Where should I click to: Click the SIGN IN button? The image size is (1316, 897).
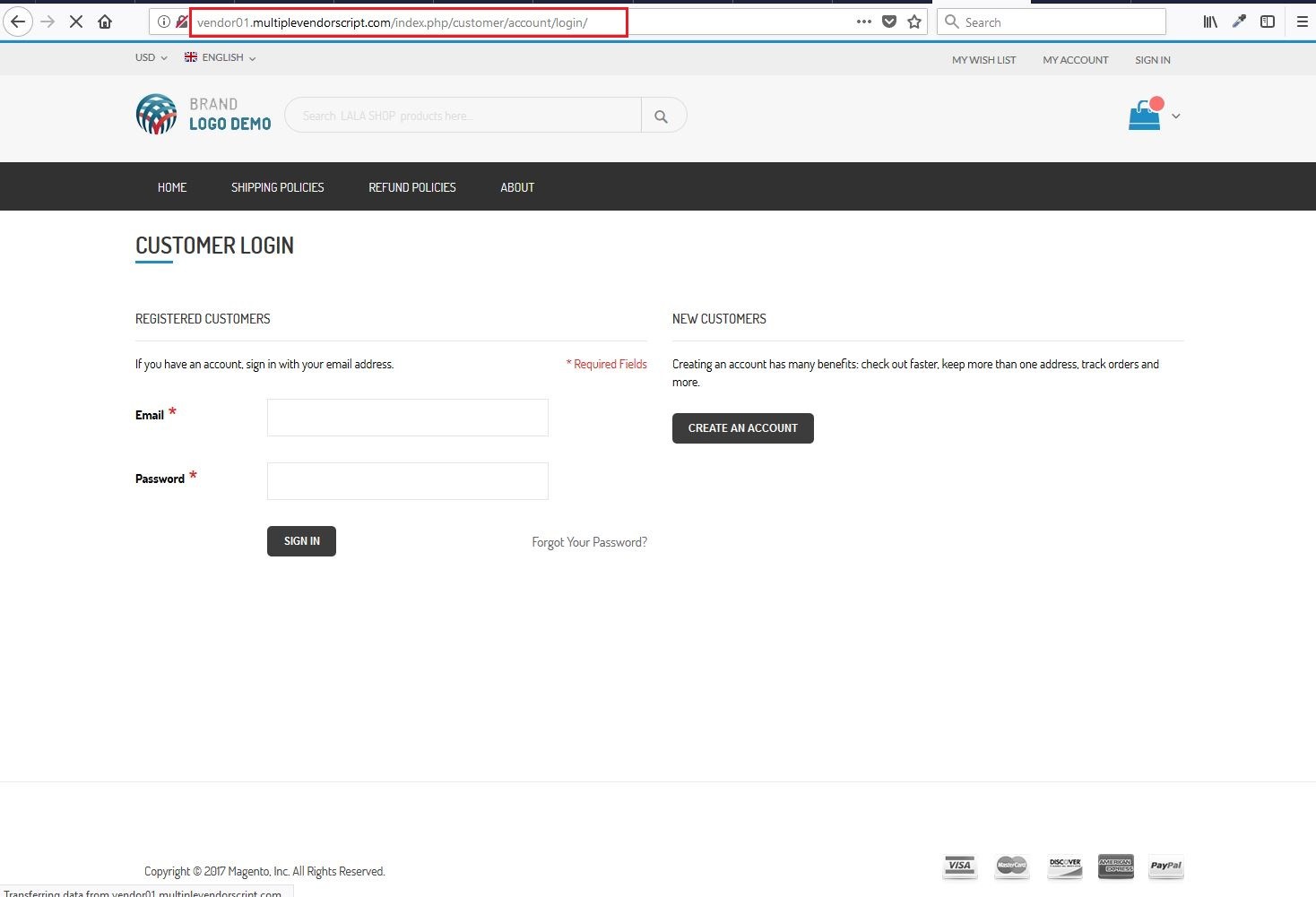pyautogui.click(x=301, y=540)
